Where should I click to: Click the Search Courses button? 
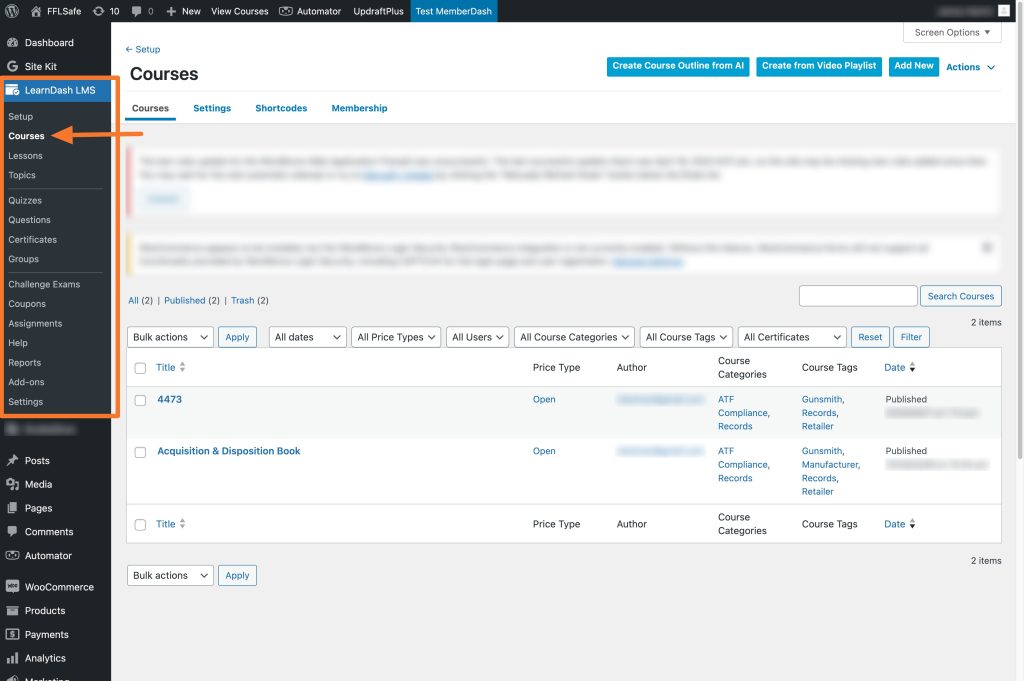(961, 296)
